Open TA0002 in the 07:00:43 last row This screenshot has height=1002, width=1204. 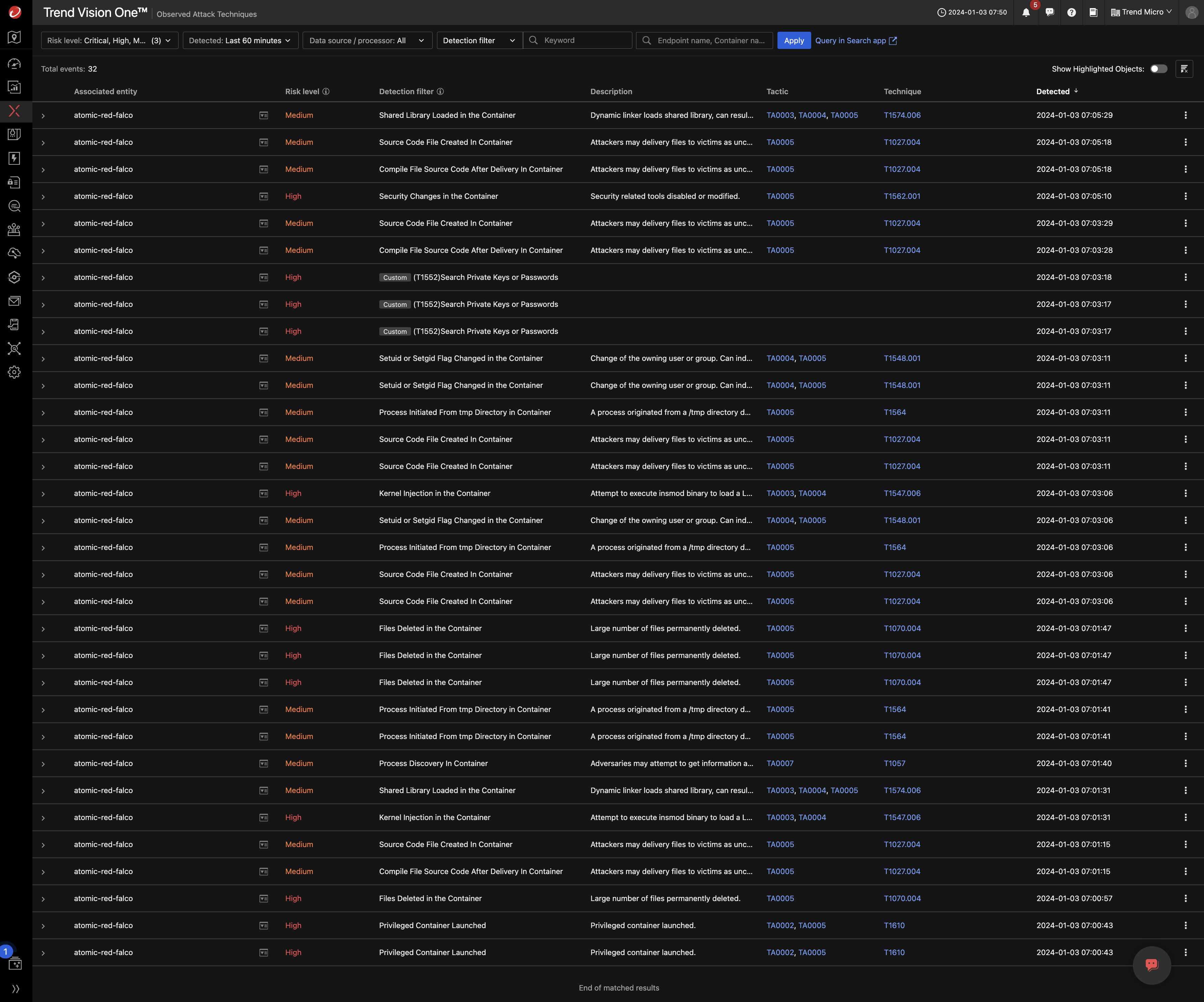(780, 953)
